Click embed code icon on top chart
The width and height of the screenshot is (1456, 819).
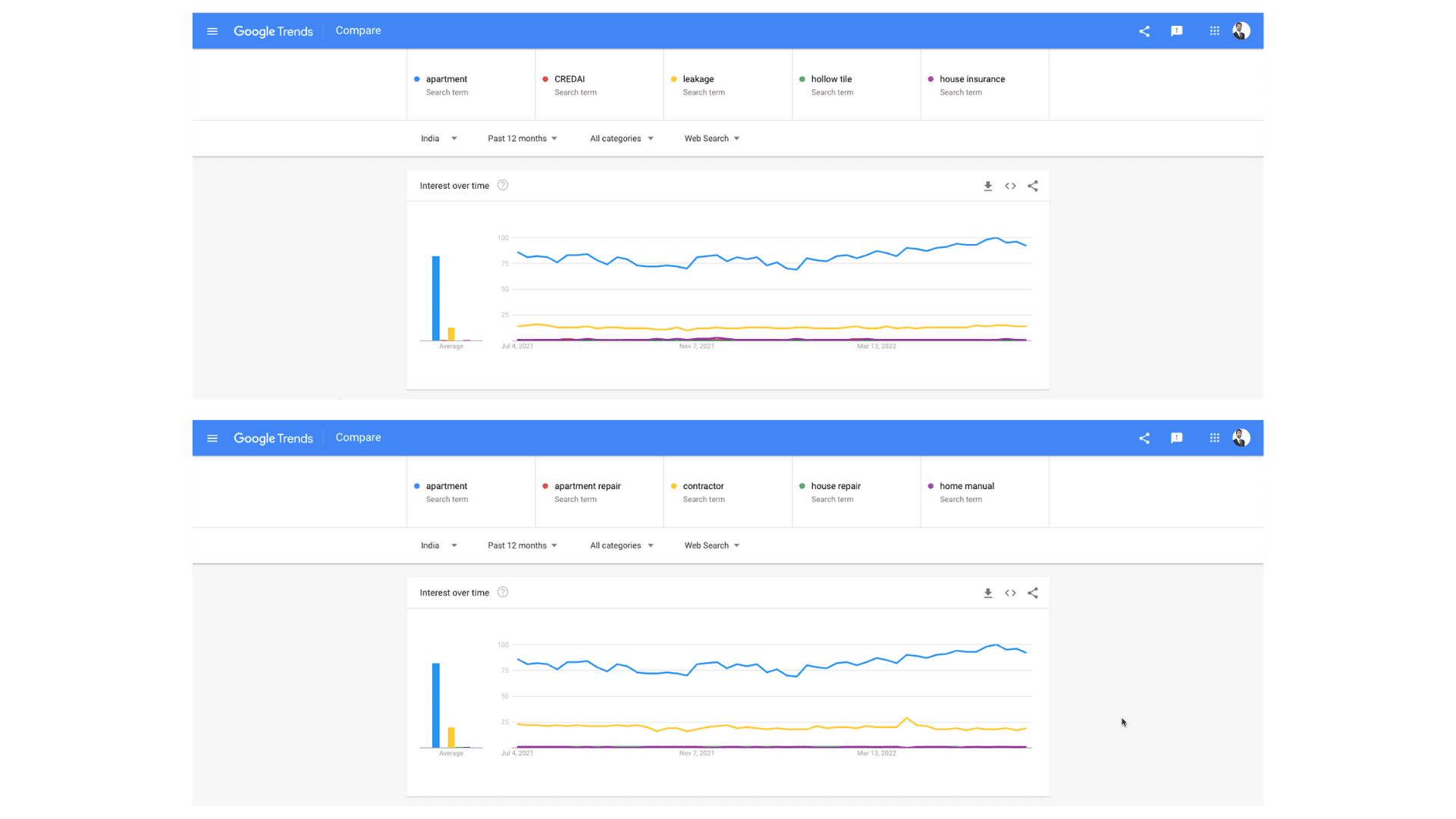[1010, 186]
